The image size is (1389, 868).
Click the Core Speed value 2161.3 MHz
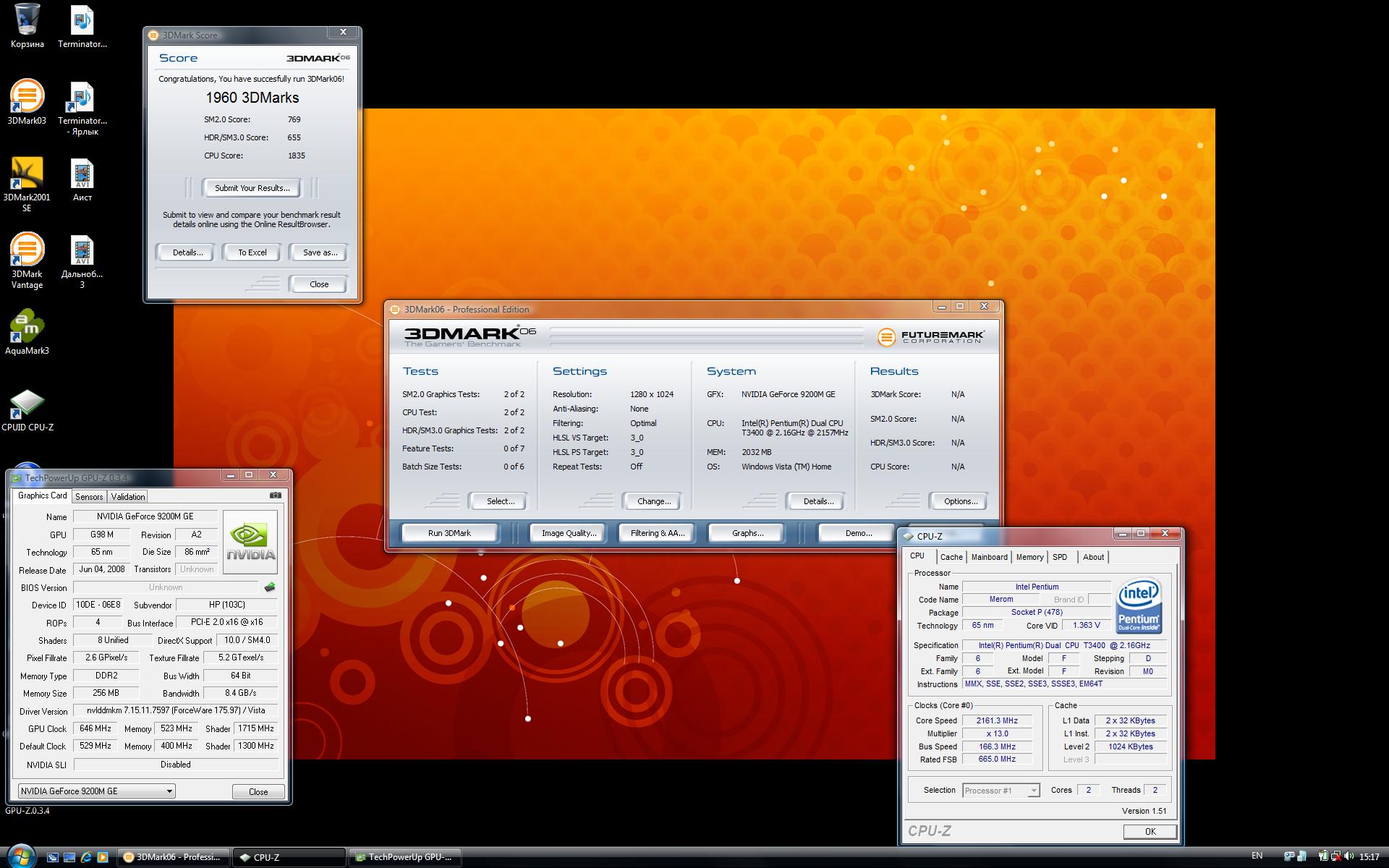(997, 720)
